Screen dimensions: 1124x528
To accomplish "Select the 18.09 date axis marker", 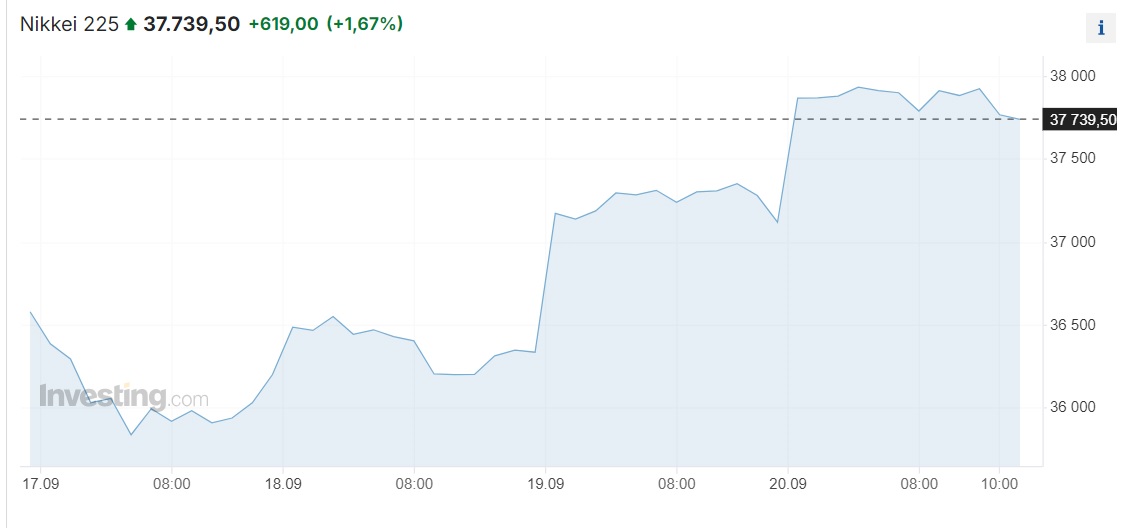I will [x=282, y=484].
